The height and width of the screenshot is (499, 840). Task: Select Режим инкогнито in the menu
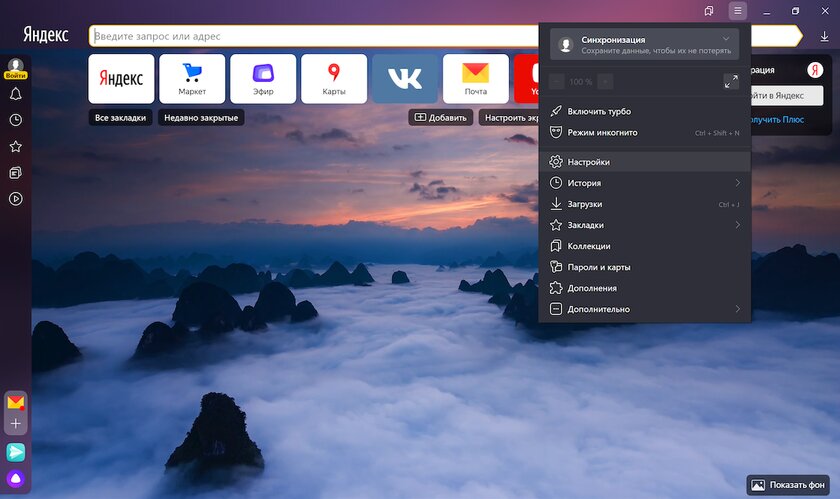[644, 132]
